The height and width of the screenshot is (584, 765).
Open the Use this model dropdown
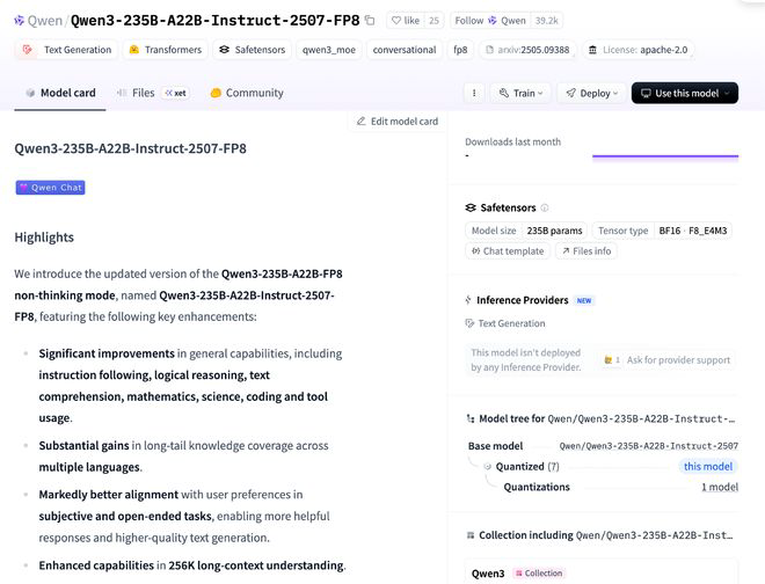[x=684, y=93]
